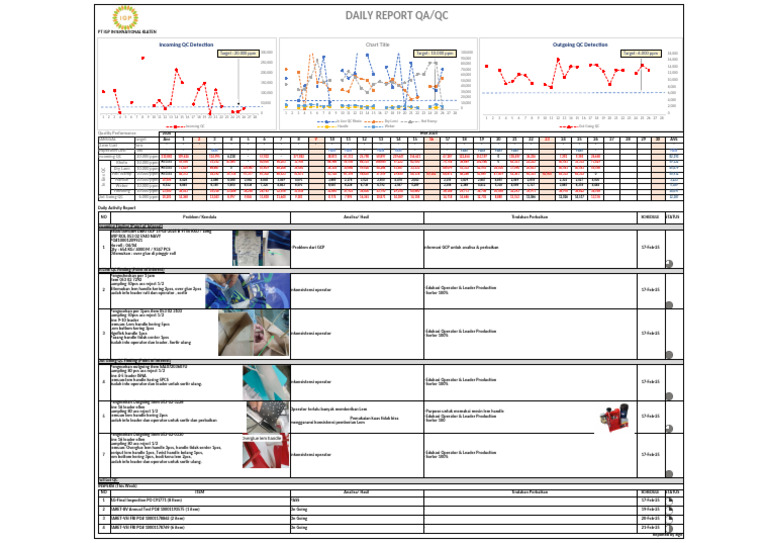
Task: Click the Out Going QC legend entry
Action: click(x=580, y=126)
